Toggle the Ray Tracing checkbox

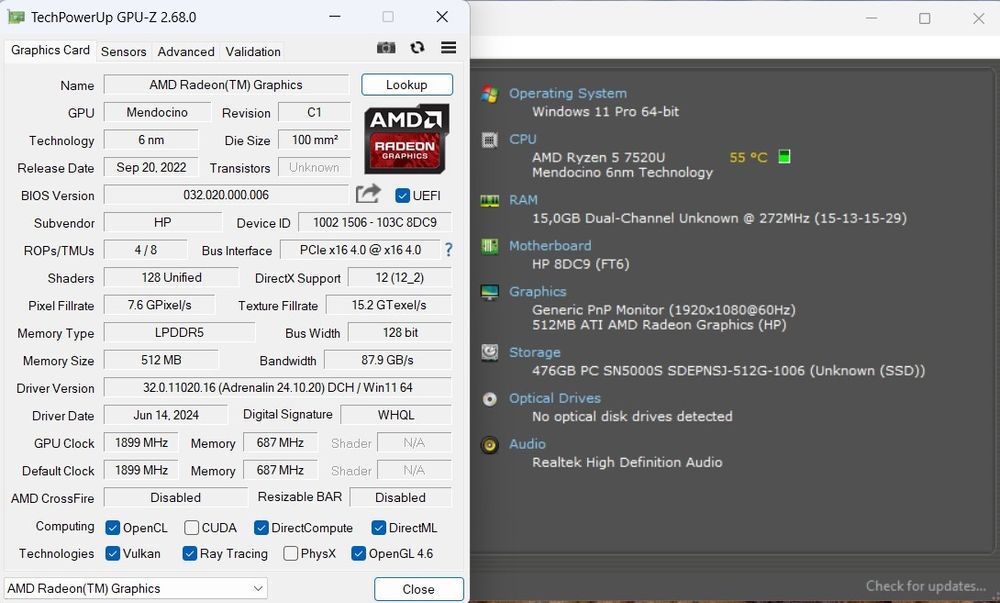tap(189, 553)
